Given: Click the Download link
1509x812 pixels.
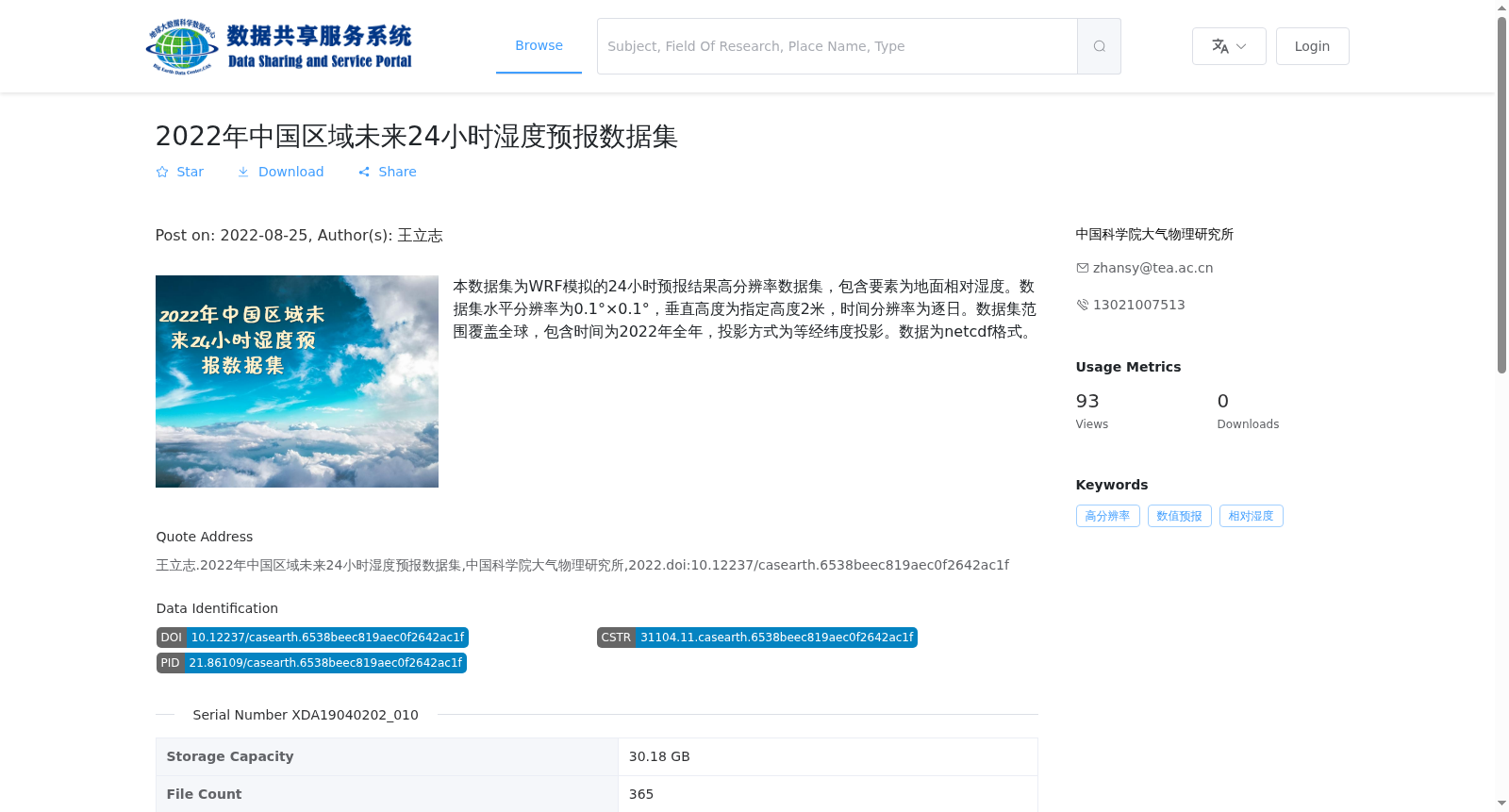Looking at the screenshot, I should pos(280,172).
